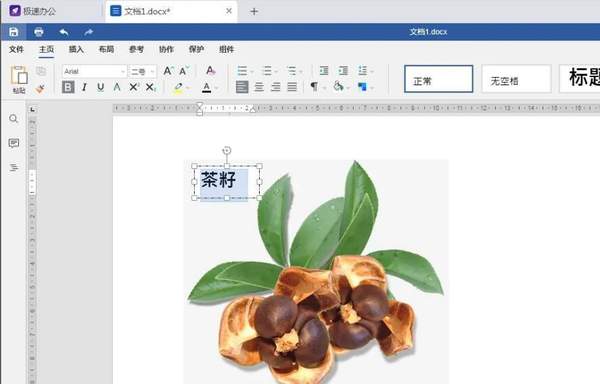Select the format painter brush icon
Screen dimensions: 600x384
pos(40,89)
